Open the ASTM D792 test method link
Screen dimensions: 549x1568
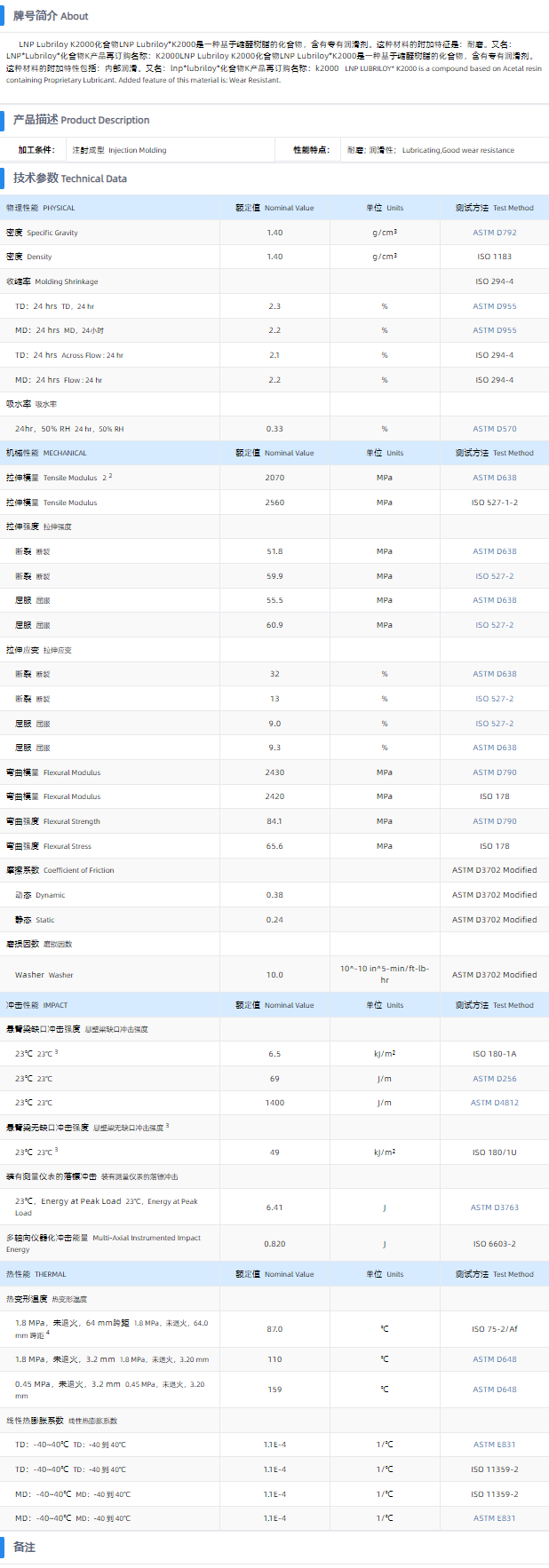(x=494, y=233)
